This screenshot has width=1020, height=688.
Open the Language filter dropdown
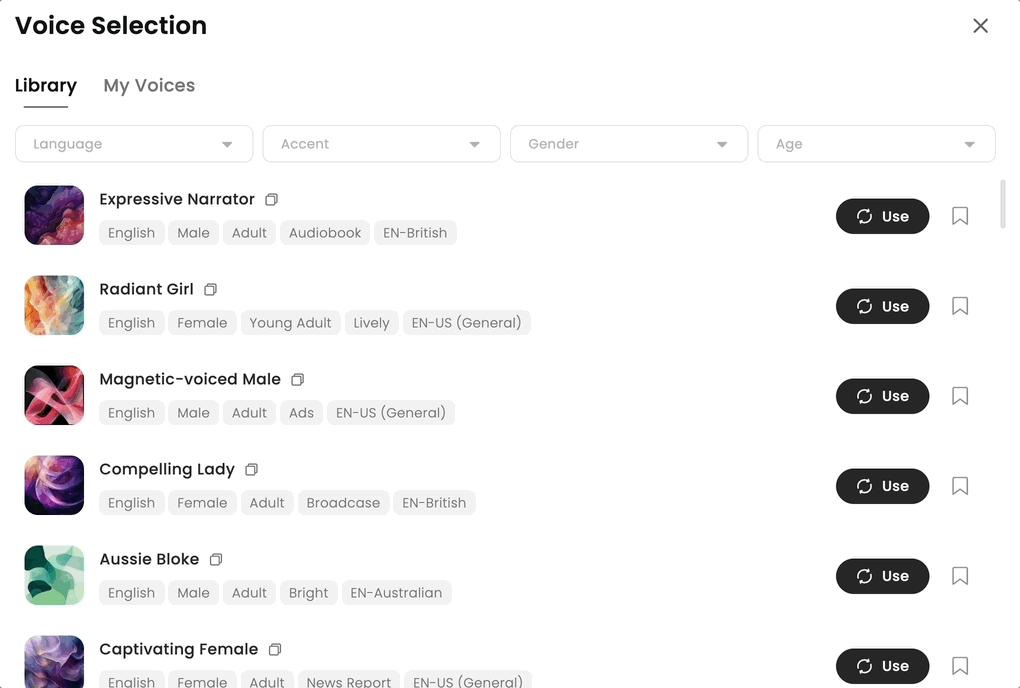pos(133,144)
